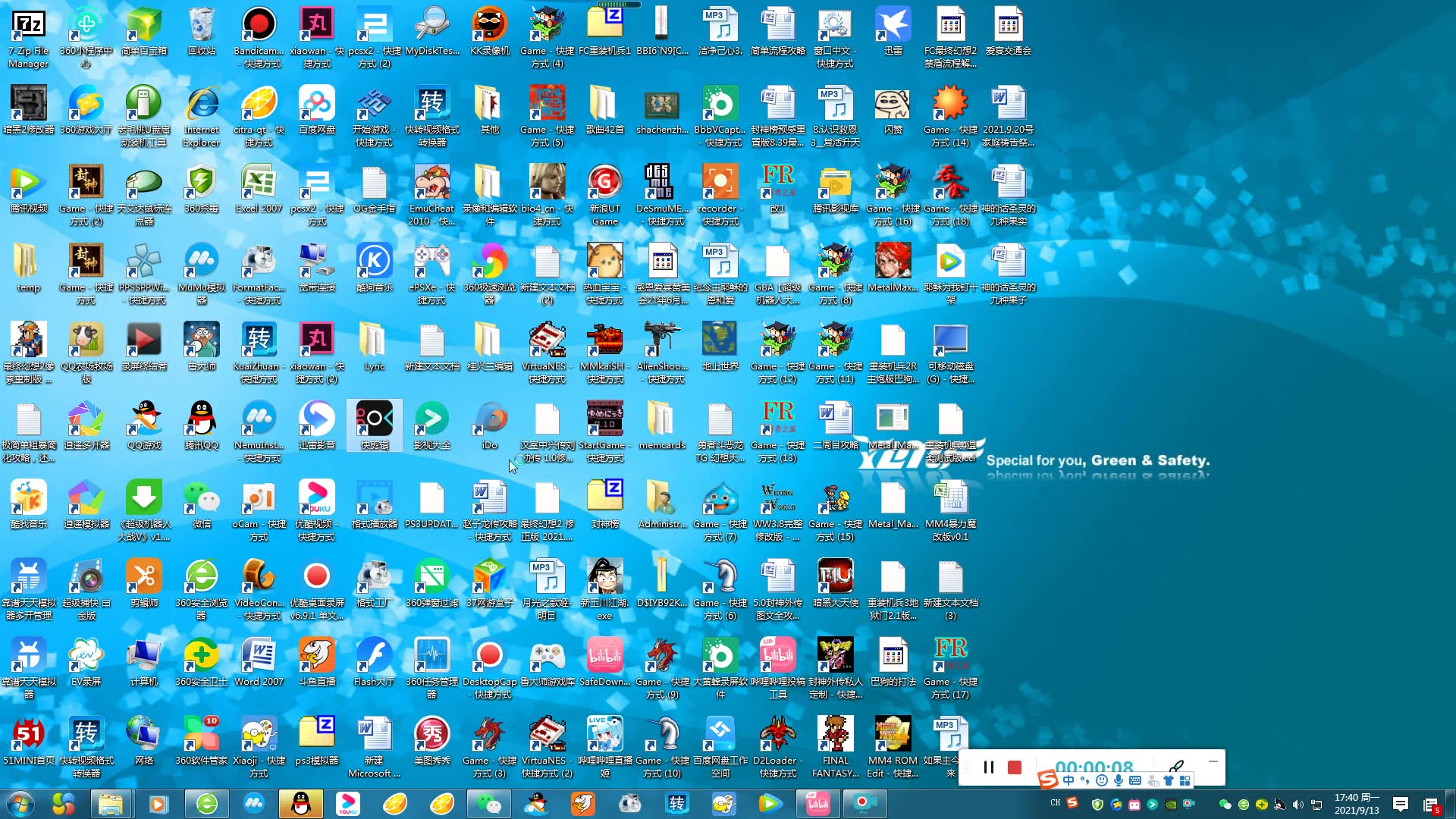This screenshot has width=1456, height=819.
Task: Open Sogou soft keyboard
Action: point(1135,780)
